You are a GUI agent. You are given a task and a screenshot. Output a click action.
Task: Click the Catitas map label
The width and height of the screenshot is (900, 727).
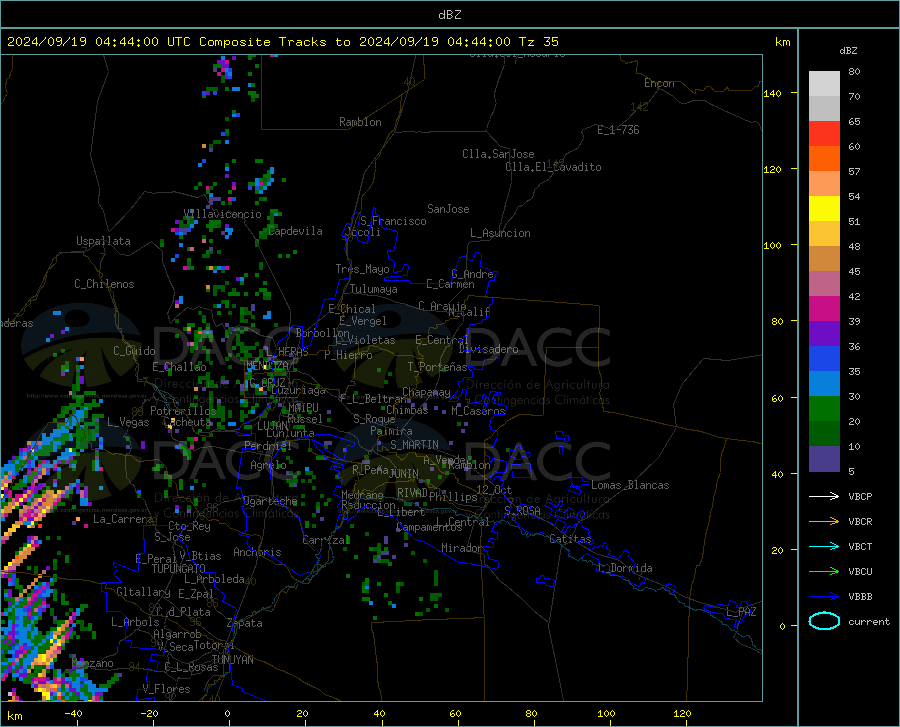tap(570, 539)
